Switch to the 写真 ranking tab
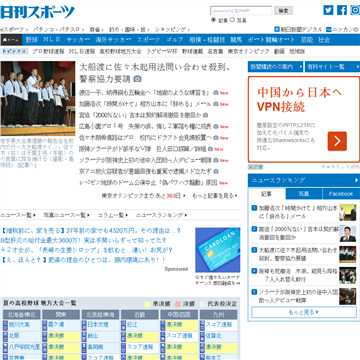Viewport: 360px width, 360px height. point(304,194)
